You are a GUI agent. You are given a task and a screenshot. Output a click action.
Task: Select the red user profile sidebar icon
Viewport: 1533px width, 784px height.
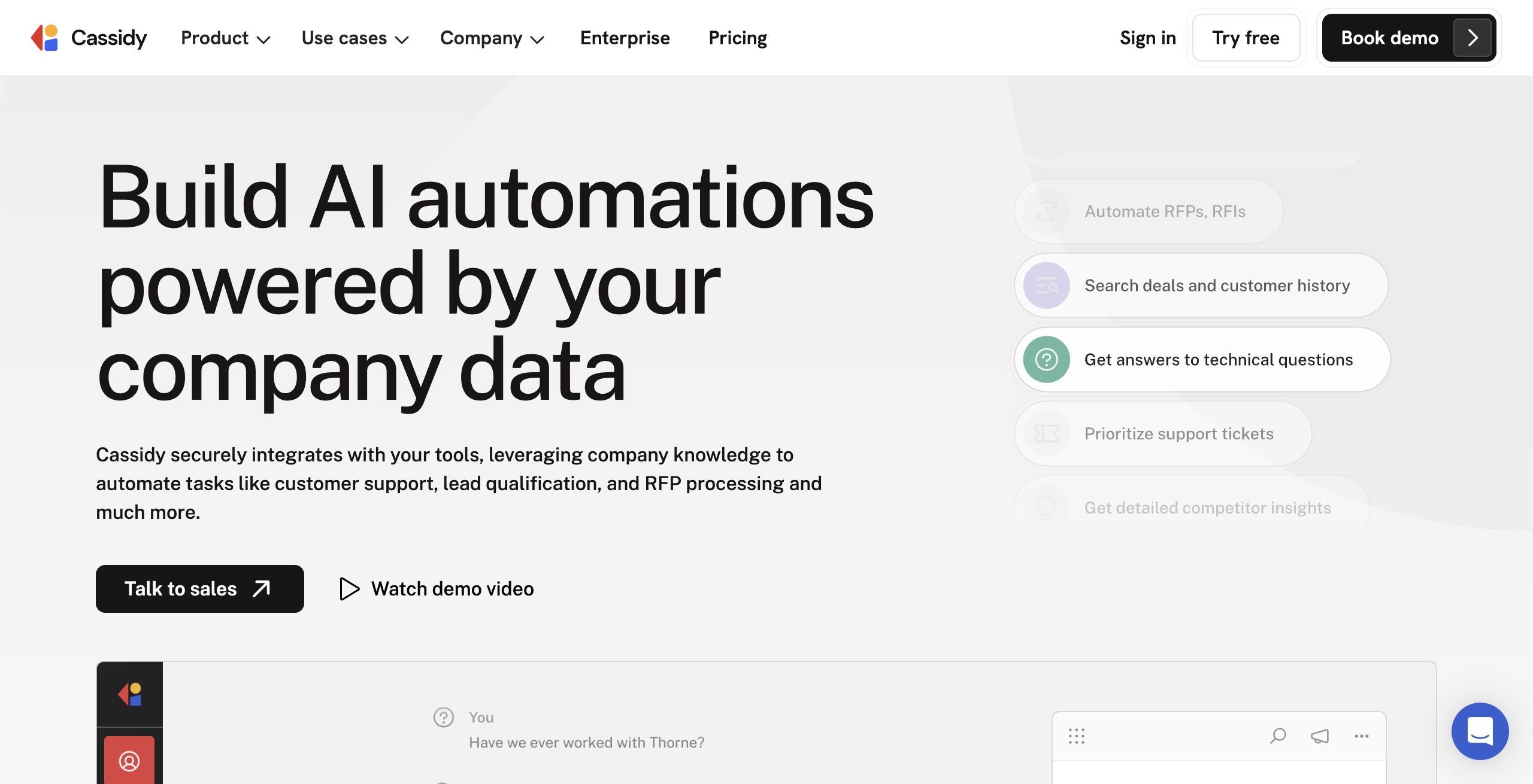coord(129,761)
